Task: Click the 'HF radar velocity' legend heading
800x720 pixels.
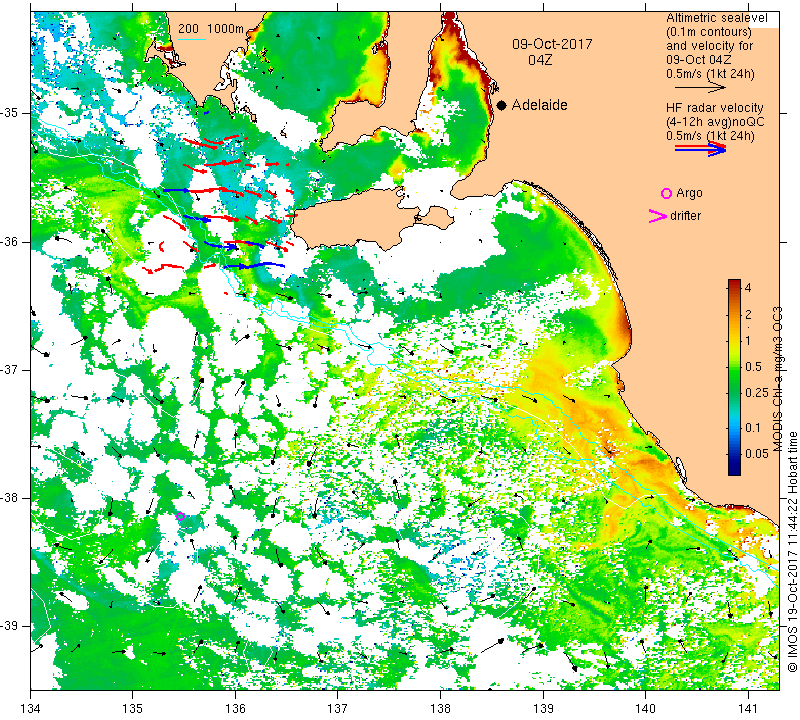Action: click(x=714, y=108)
